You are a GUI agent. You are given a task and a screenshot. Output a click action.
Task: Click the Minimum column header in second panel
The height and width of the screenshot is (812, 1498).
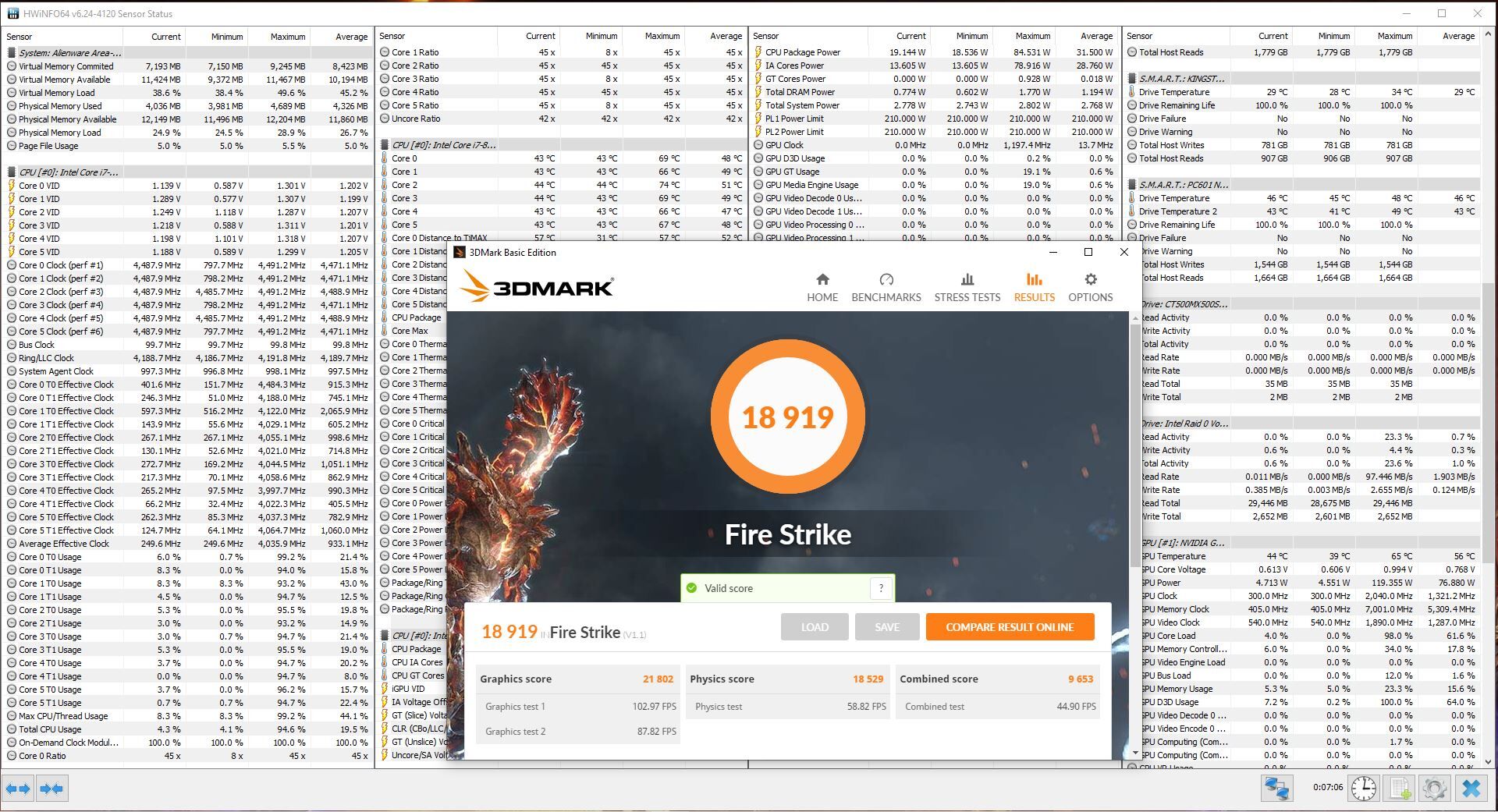(x=591, y=37)
